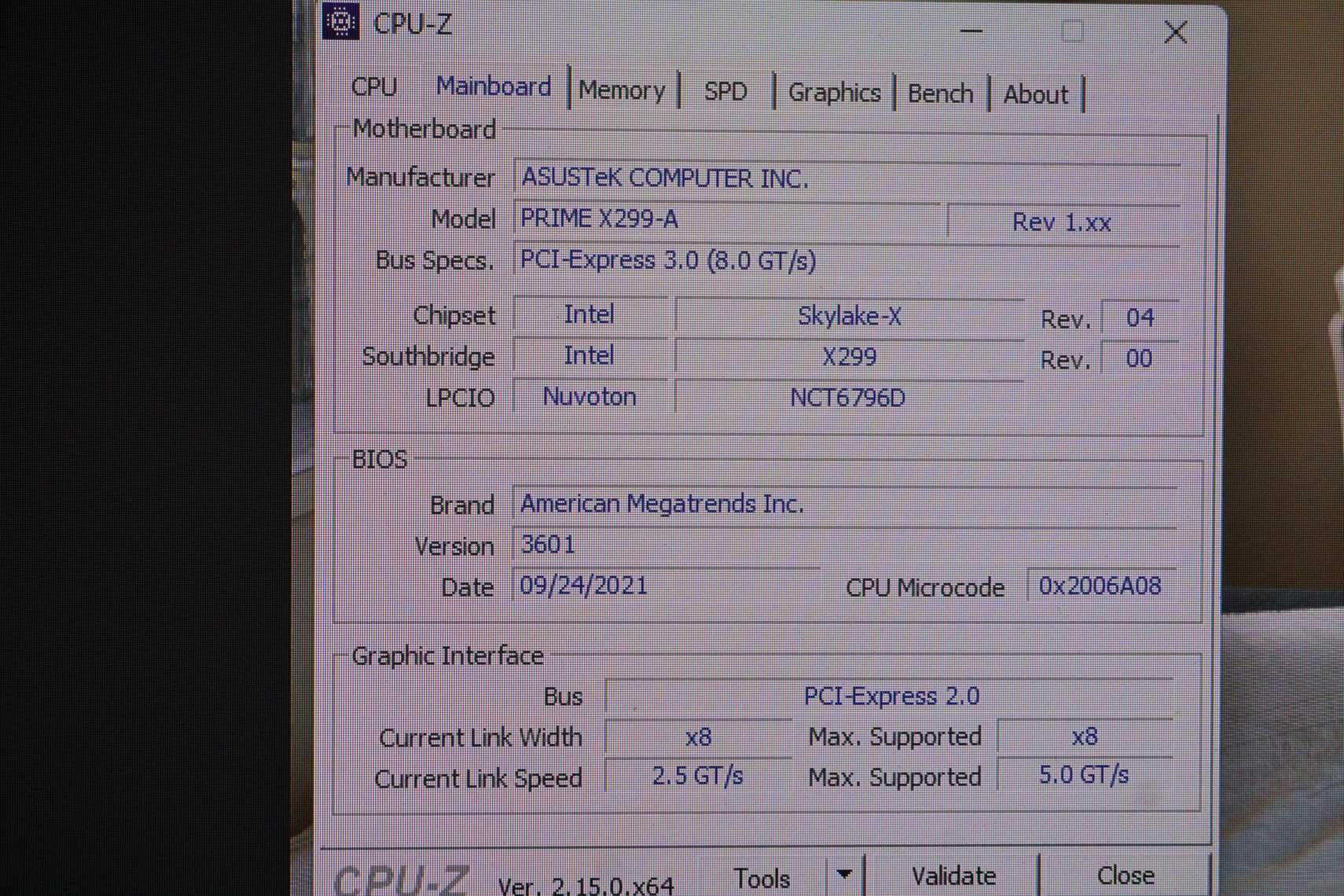Click the Nuvoton LPCIO vendor field

tap(589, 397)
